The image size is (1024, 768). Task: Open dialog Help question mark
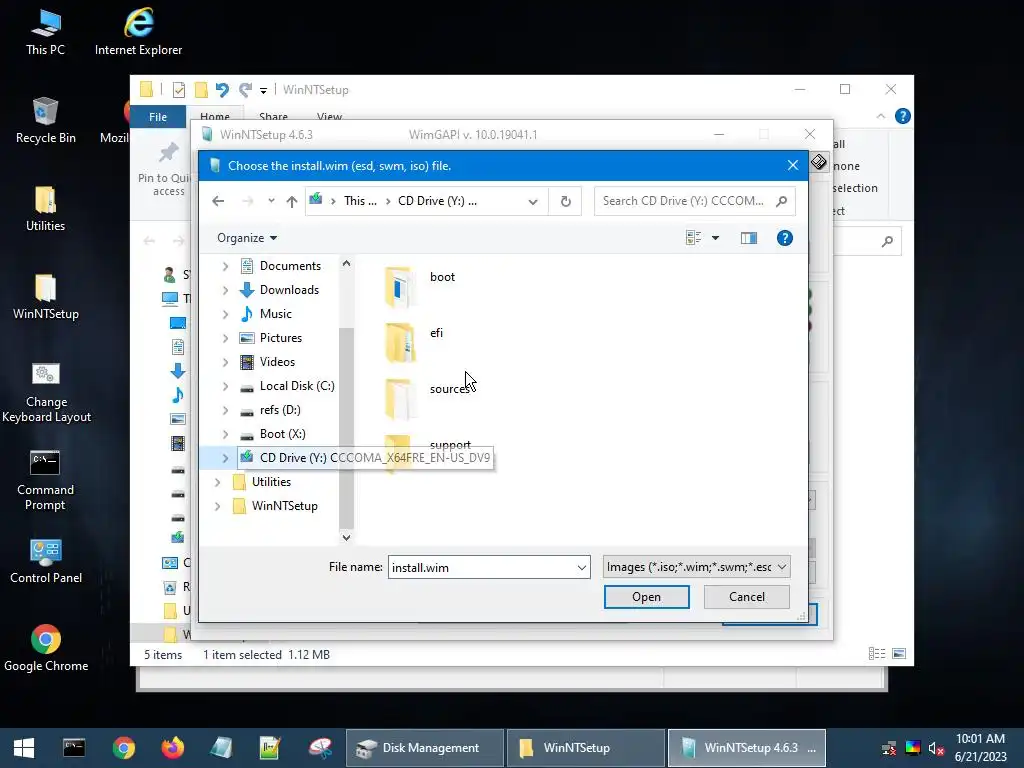784,238
